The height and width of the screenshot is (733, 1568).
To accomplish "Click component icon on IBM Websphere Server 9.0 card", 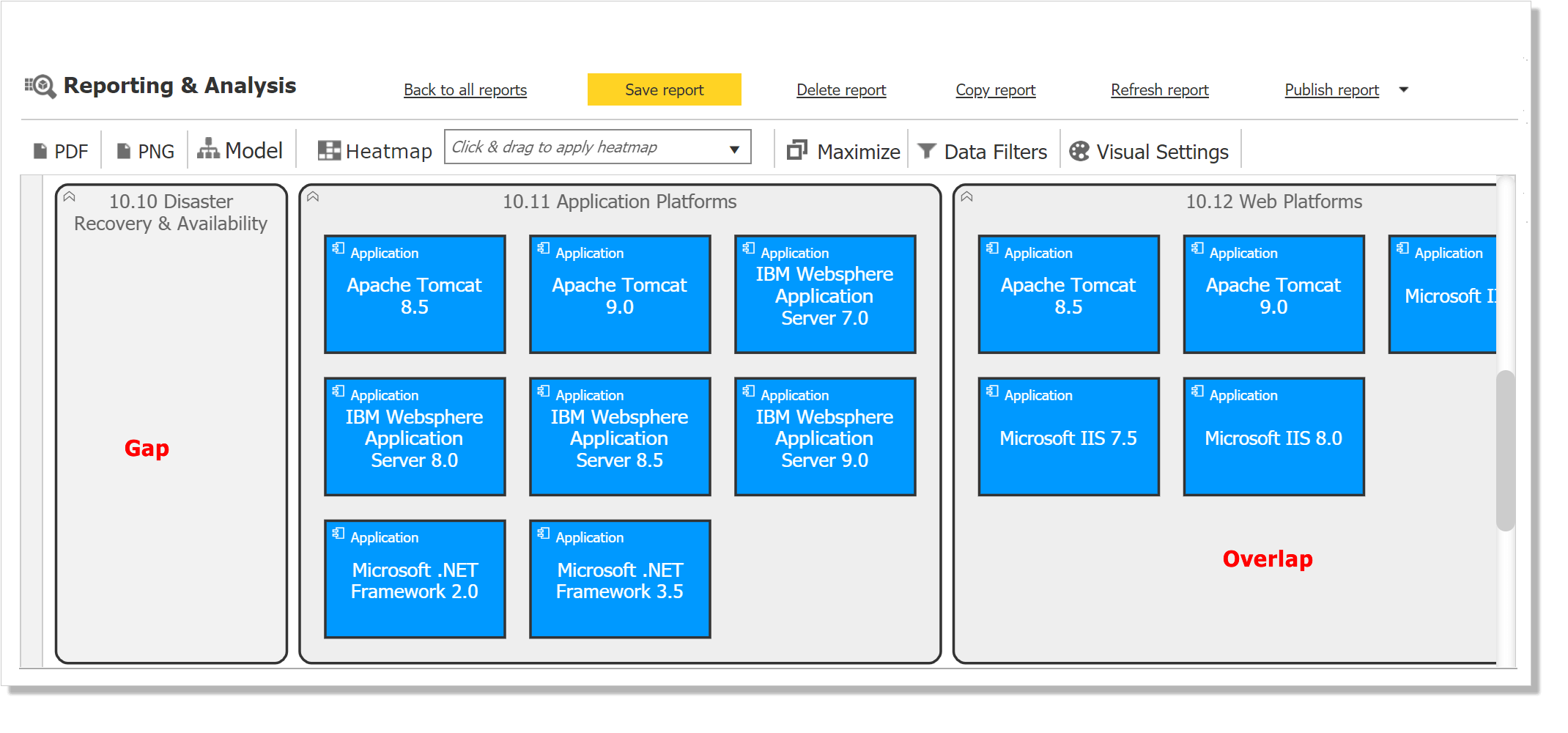I will [x=749, y=391].
